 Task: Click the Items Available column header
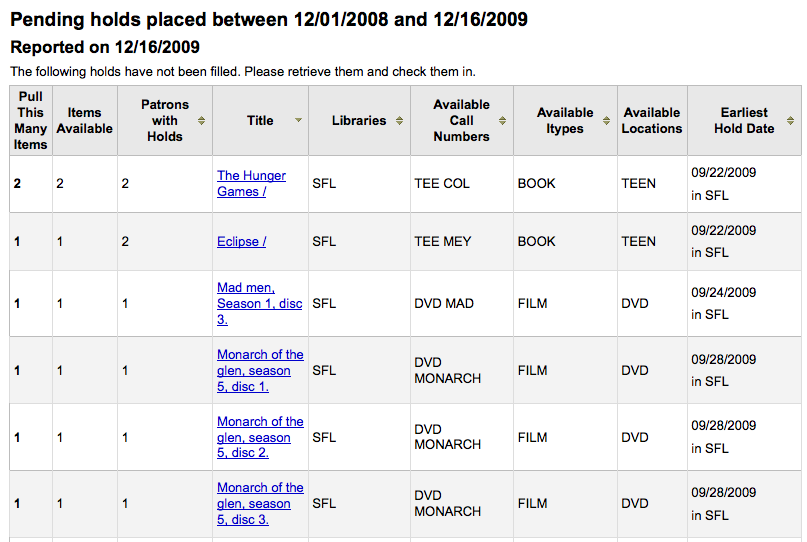coord(84,120)
